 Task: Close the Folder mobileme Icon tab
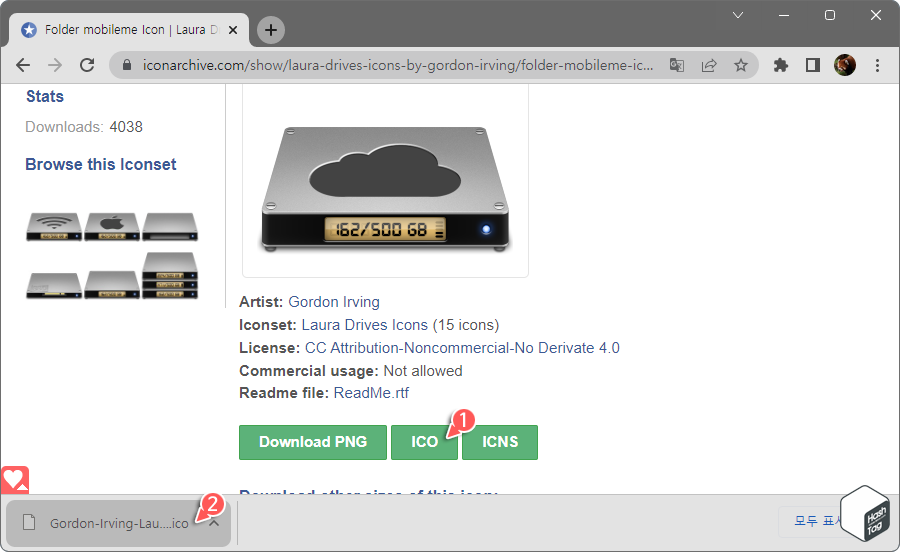click(x=233, y=30)
